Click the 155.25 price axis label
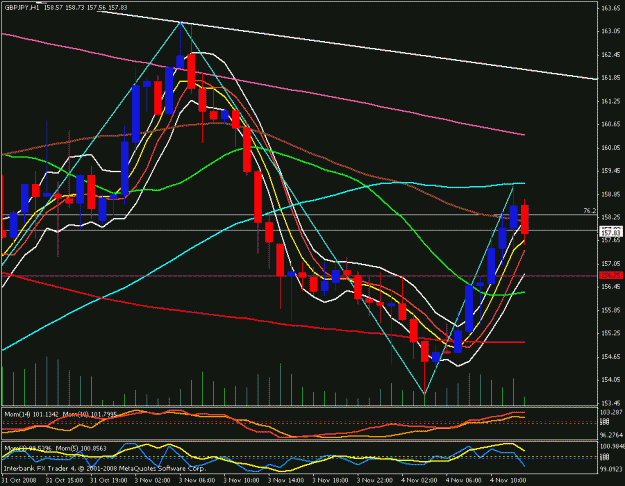This screenshot has width=625, height=486. (x=610, y=333)
